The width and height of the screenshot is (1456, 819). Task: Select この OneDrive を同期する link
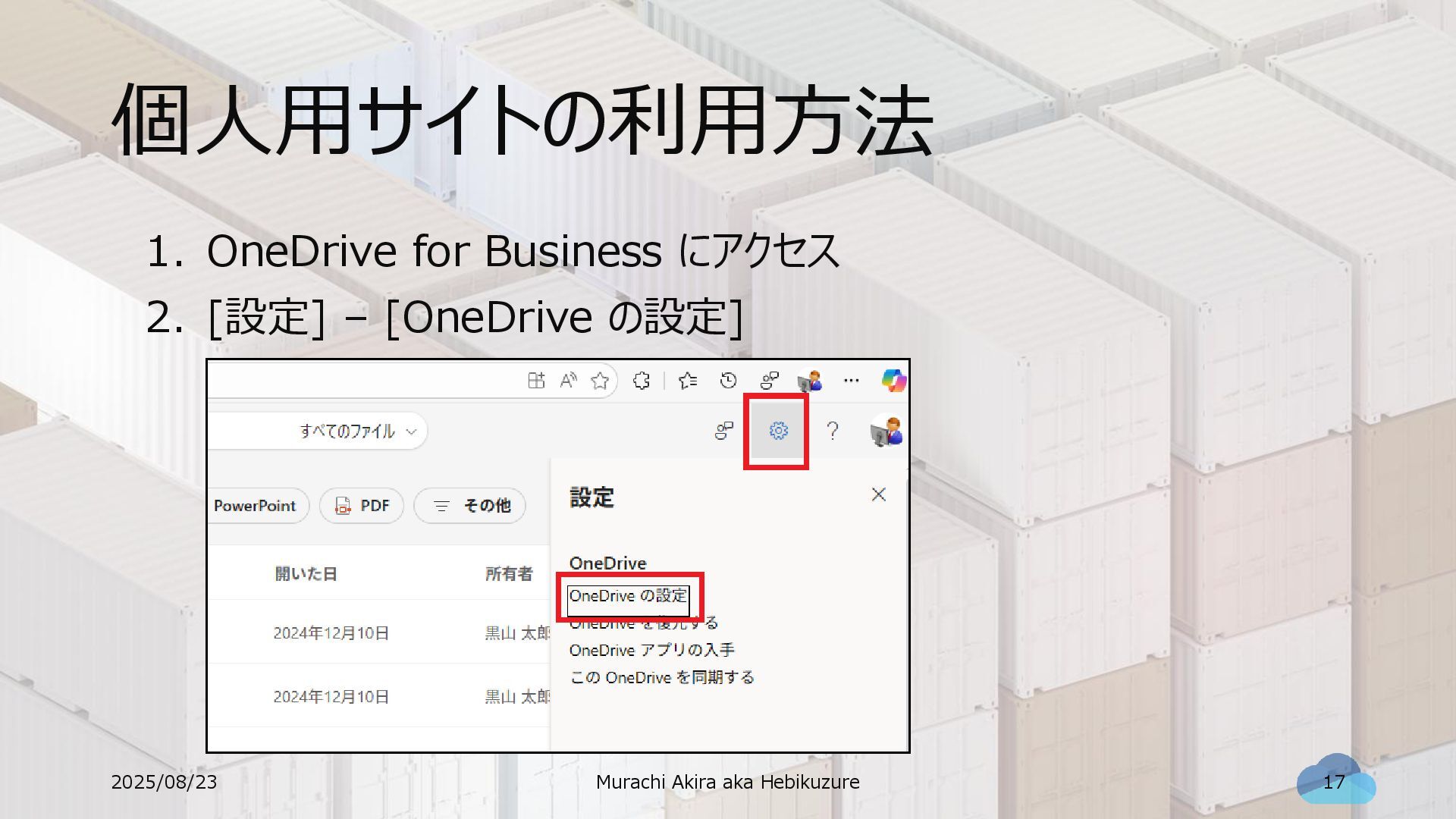point(662,677)
